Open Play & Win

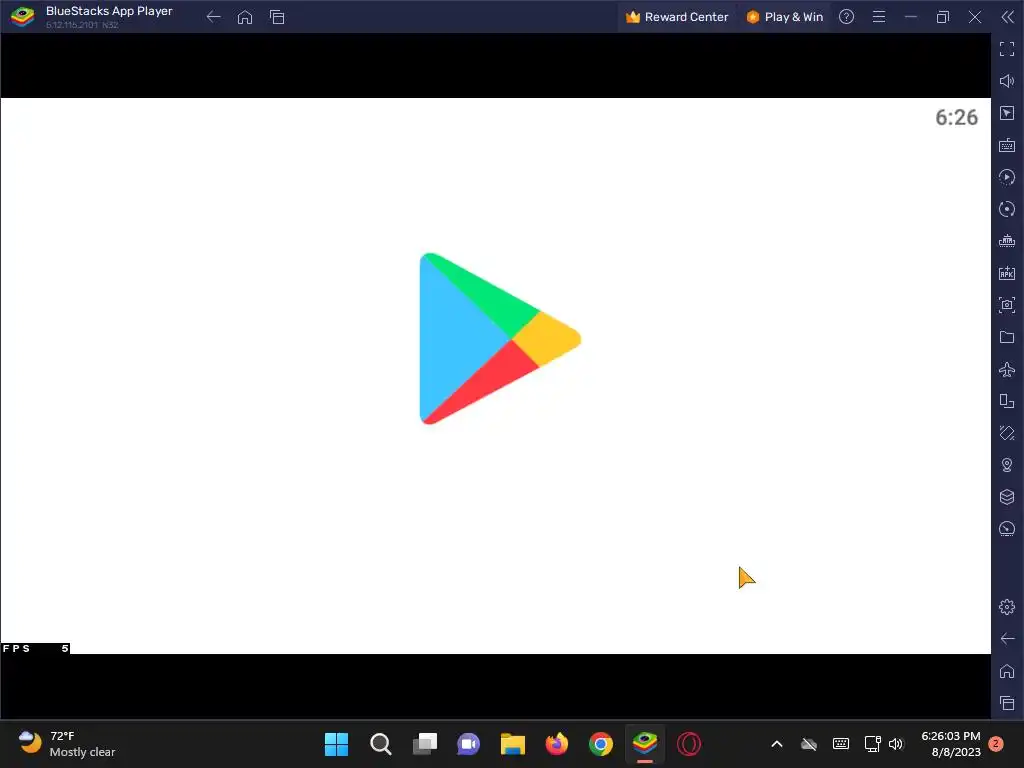[x=784, y=17]
